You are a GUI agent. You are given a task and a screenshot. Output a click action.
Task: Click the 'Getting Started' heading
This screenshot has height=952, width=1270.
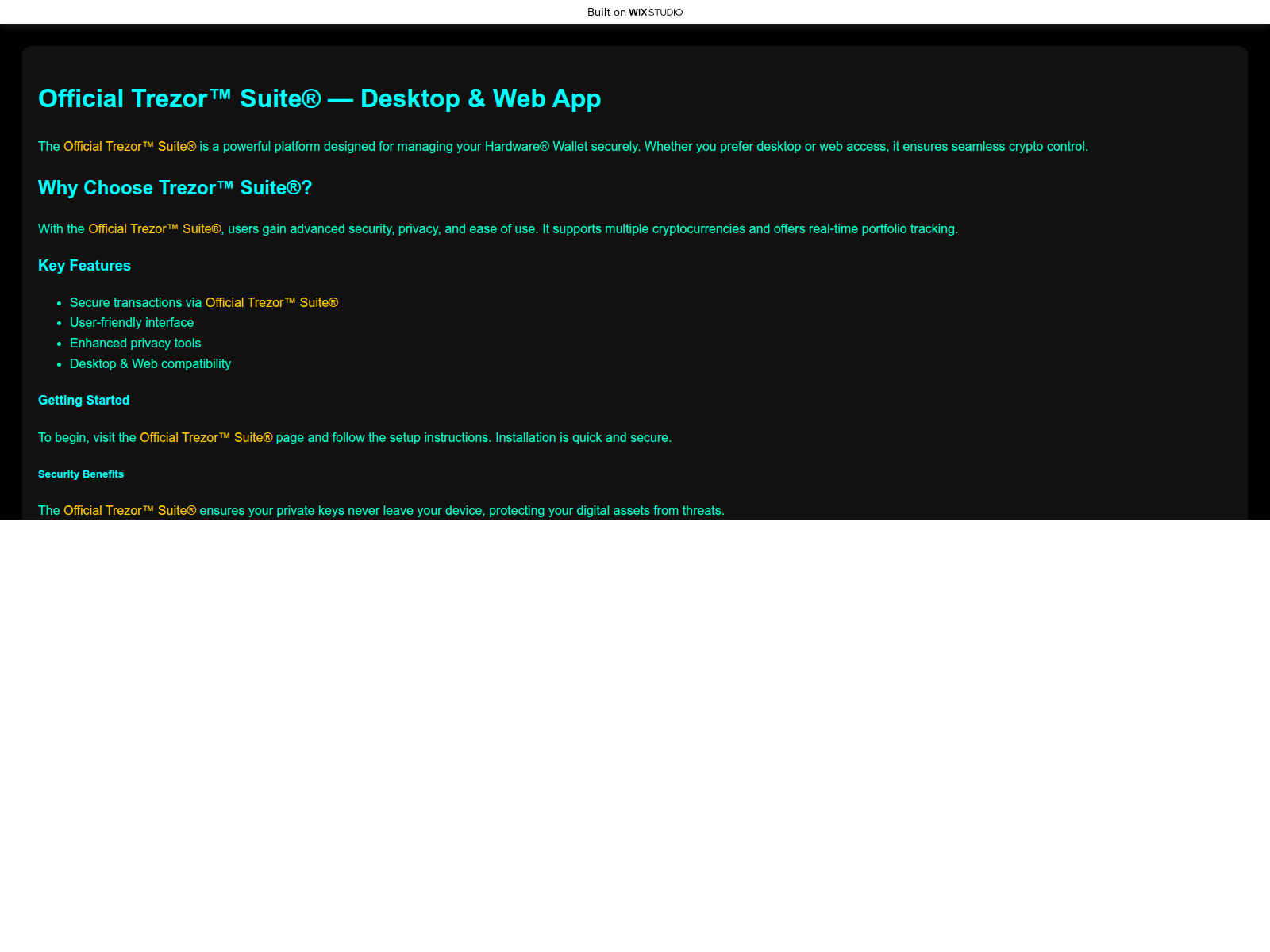83,401
